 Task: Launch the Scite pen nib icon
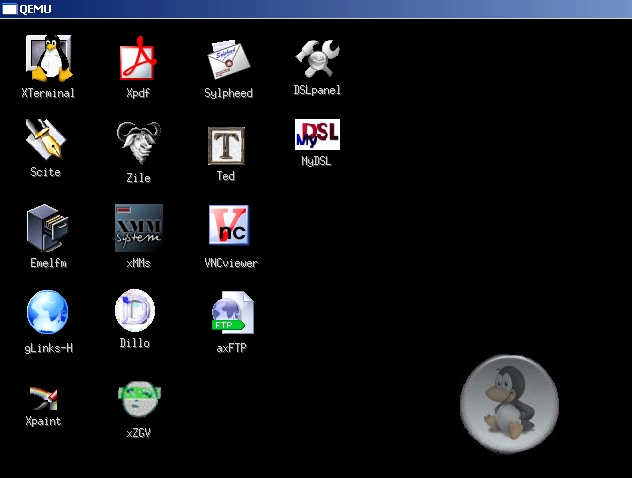click(x=45, y=139)
